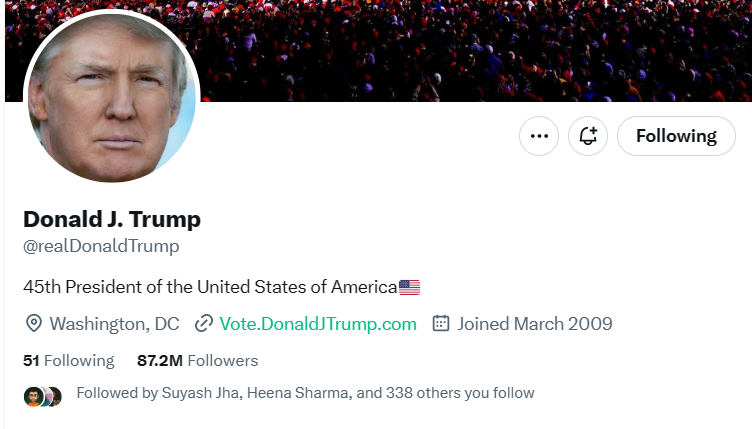Click the '45th President' bio text
Viewport: 752px width, 429px height.
210,287
